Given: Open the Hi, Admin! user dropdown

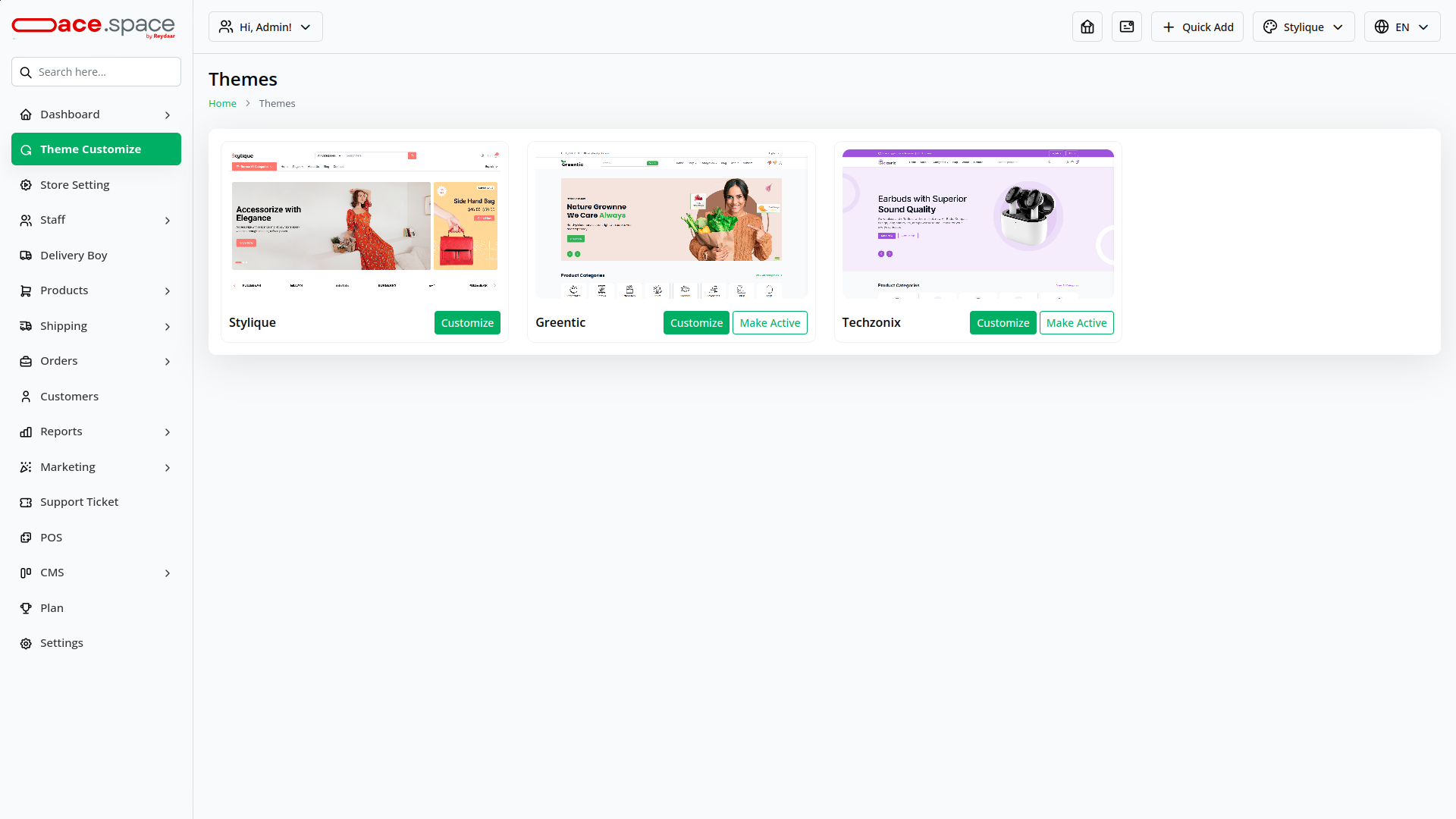Looking at the screenshot, I should point(265,27).
